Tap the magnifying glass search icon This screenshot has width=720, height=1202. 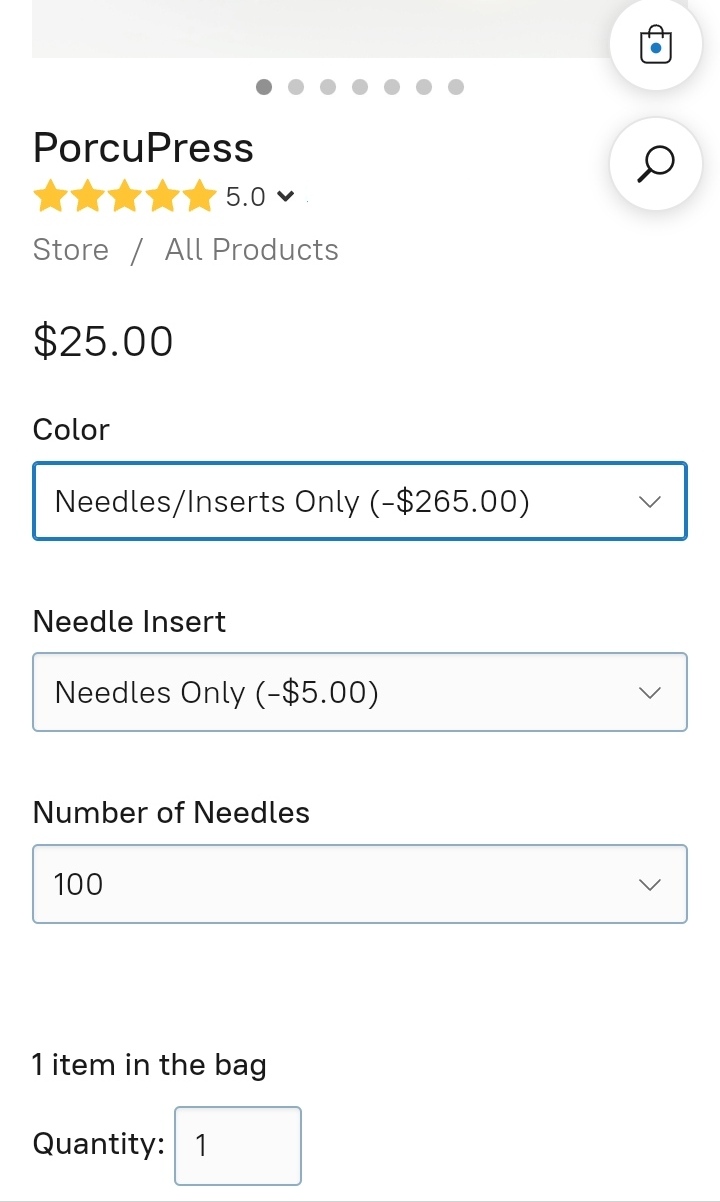coord(656,164)
